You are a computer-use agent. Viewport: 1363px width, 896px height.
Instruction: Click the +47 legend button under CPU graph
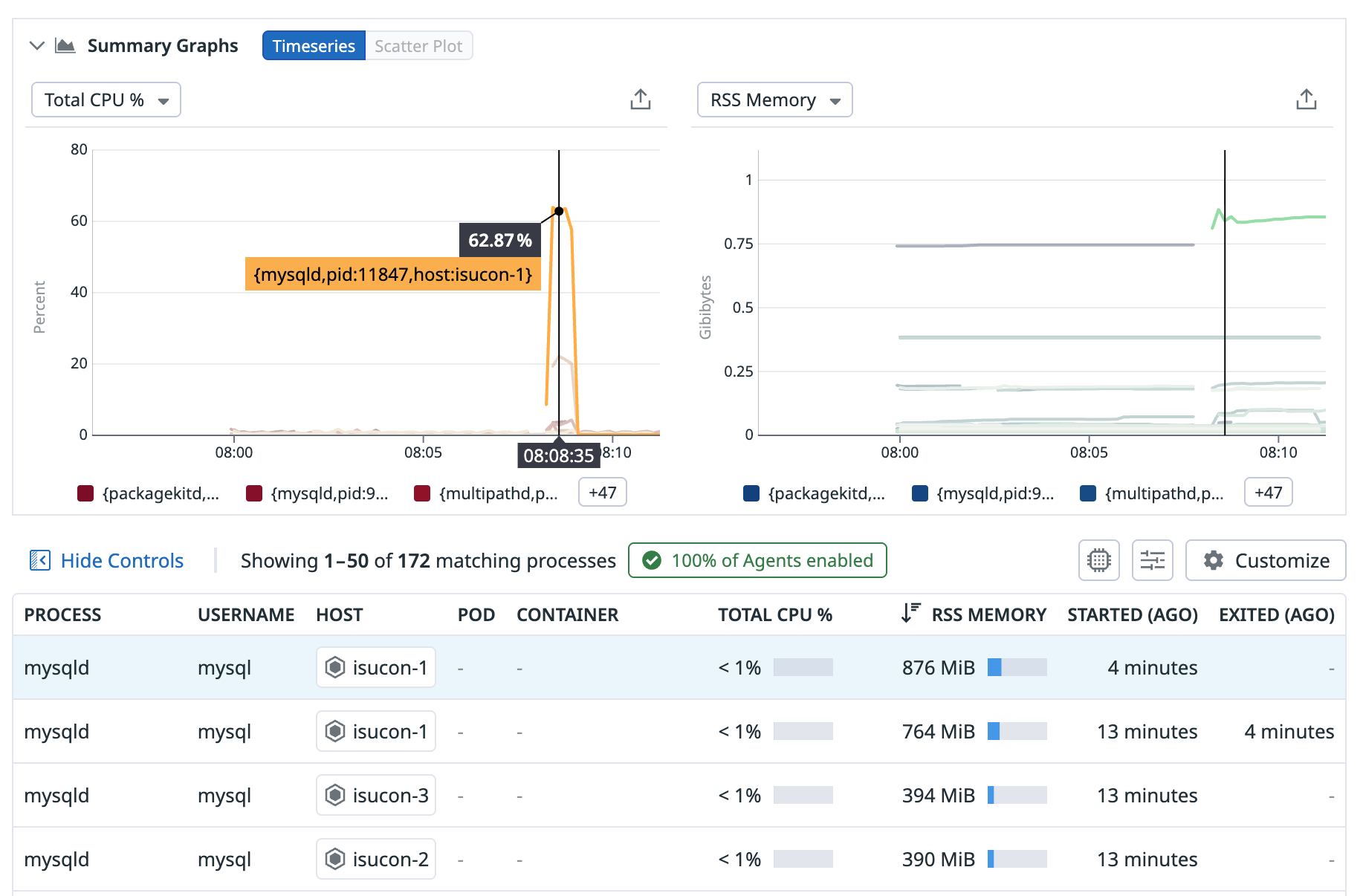click(603, 493)
